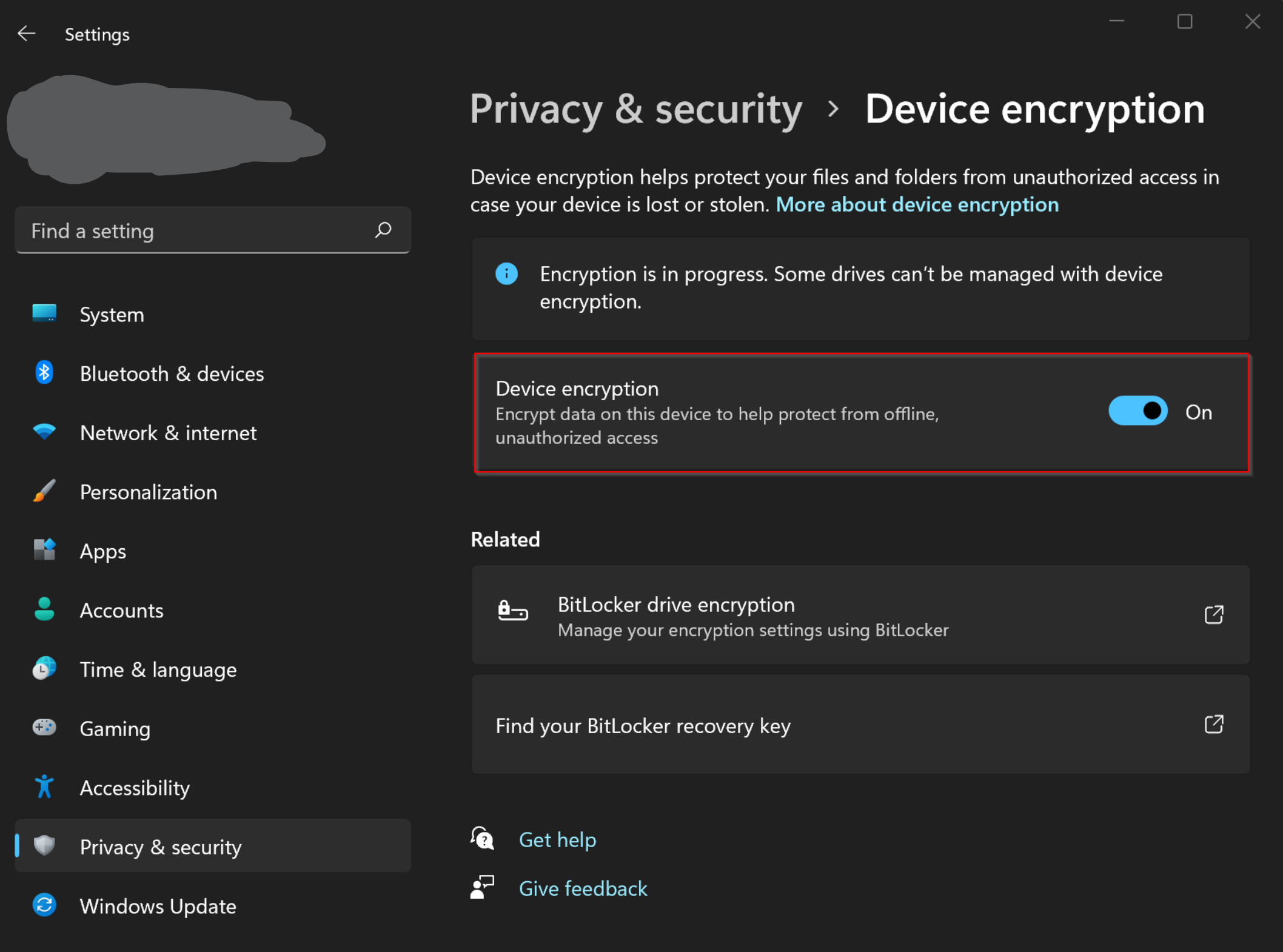The height and width of the screenshot is (952, 1283).
Task: Click the More about device encryption link
Action: click(x=917, y=204)
